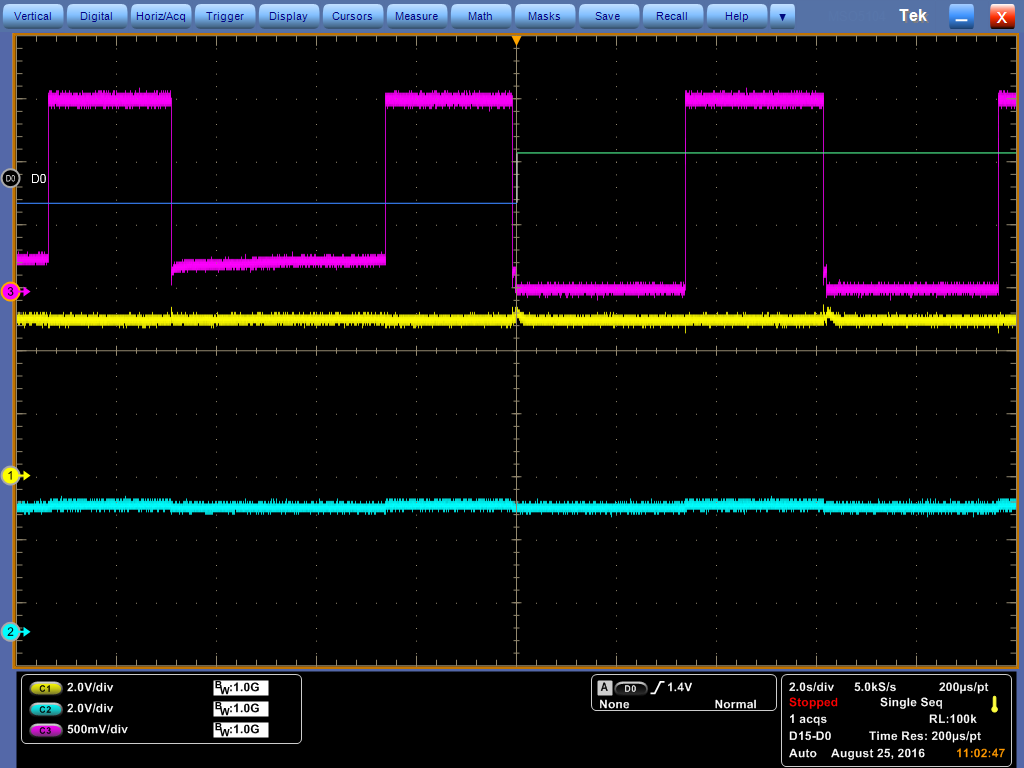Screen dimensions: 1024x768
Task: Open the Trigger menu
Action: [x=225, y=16]
